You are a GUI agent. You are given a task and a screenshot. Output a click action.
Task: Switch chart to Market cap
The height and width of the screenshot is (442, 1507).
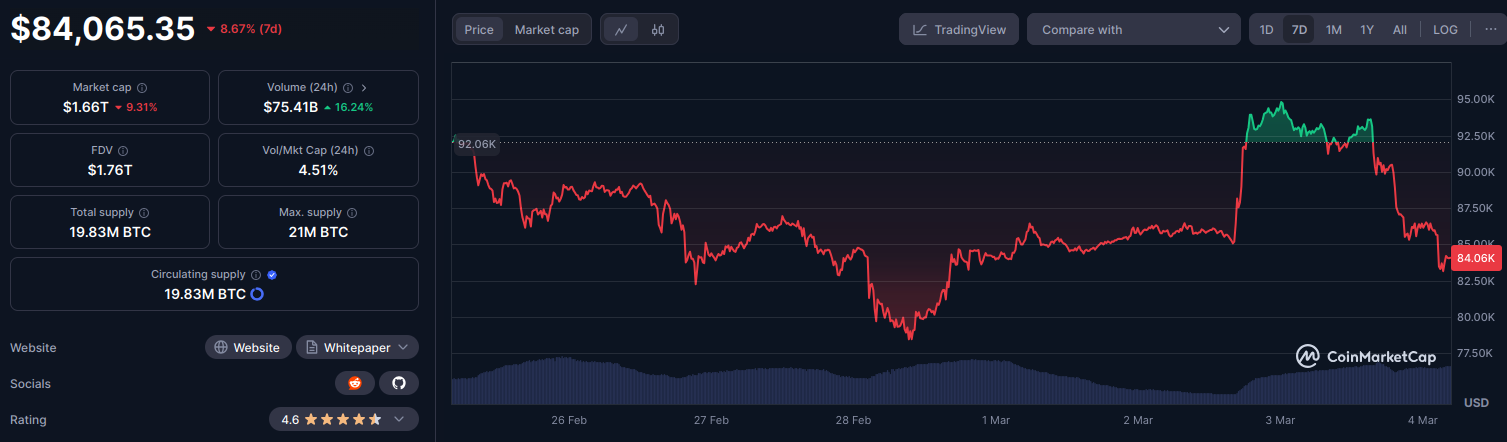pyautogui.click(x=546, y=30)
